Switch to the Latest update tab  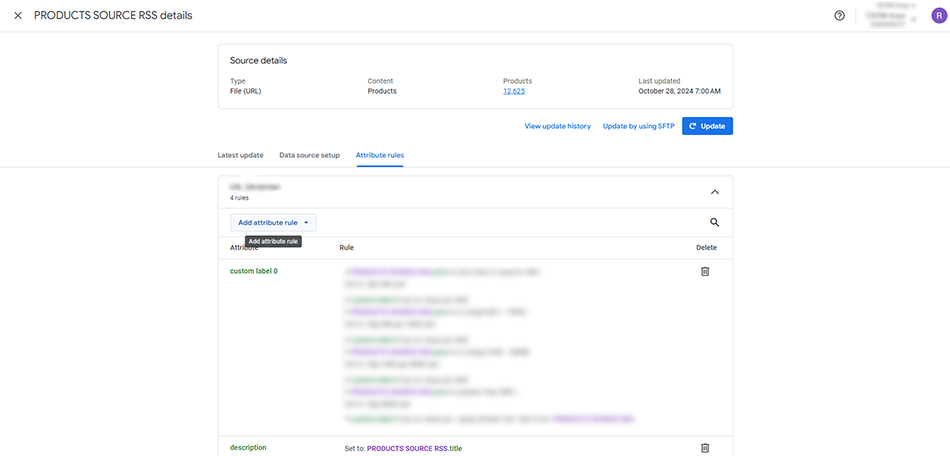240,155
